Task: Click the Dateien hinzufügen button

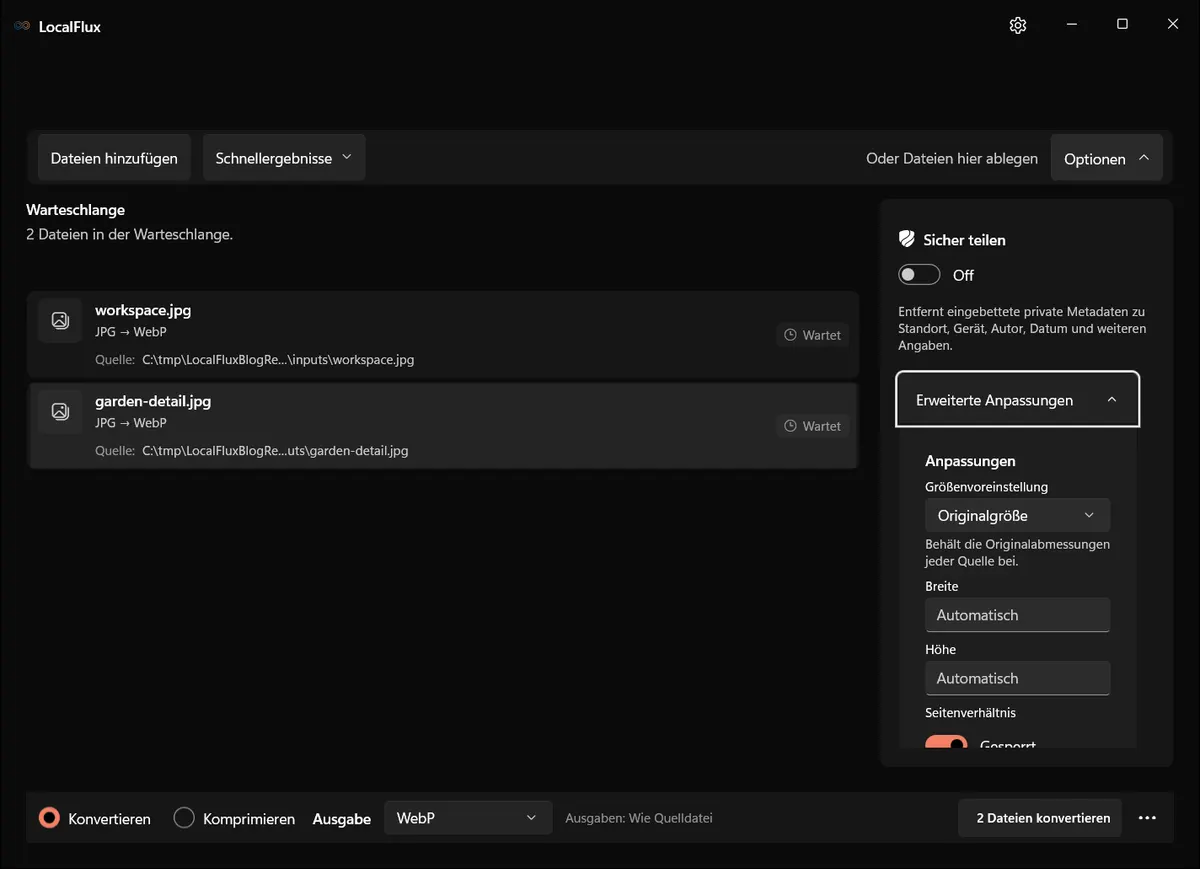Action: point(114,158)
